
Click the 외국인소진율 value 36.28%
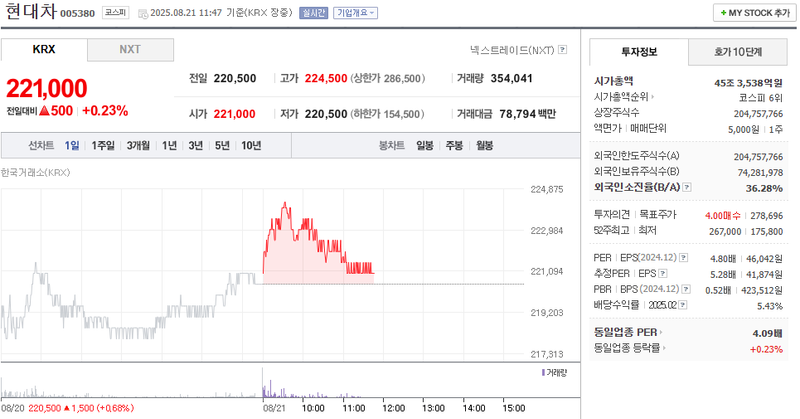pos(764,188)
